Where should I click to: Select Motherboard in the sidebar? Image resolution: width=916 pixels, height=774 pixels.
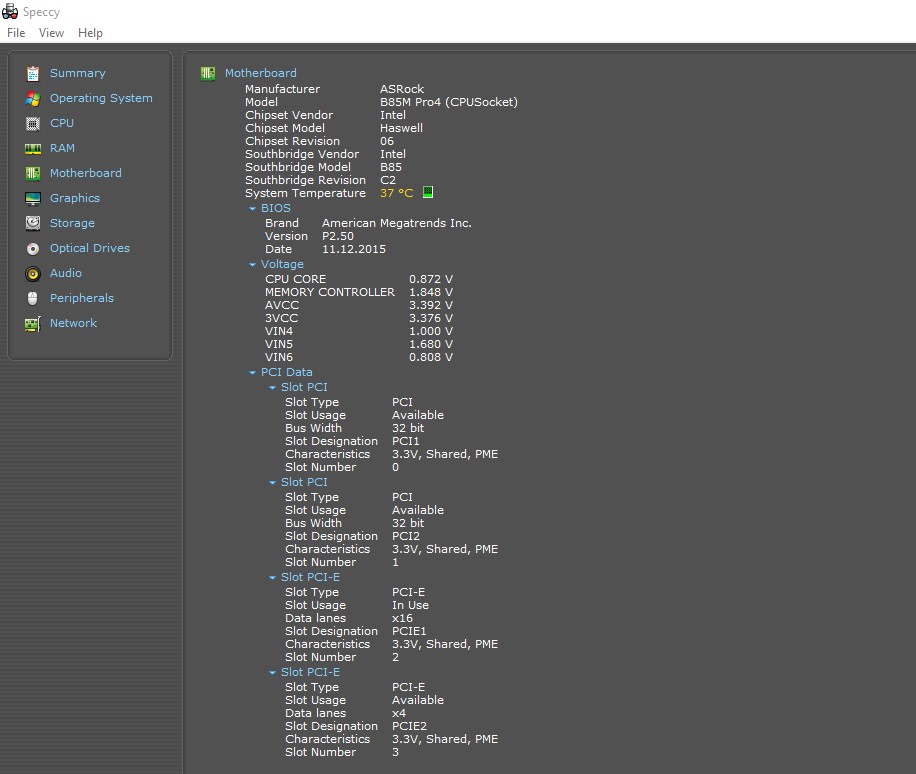pos(86,173)
